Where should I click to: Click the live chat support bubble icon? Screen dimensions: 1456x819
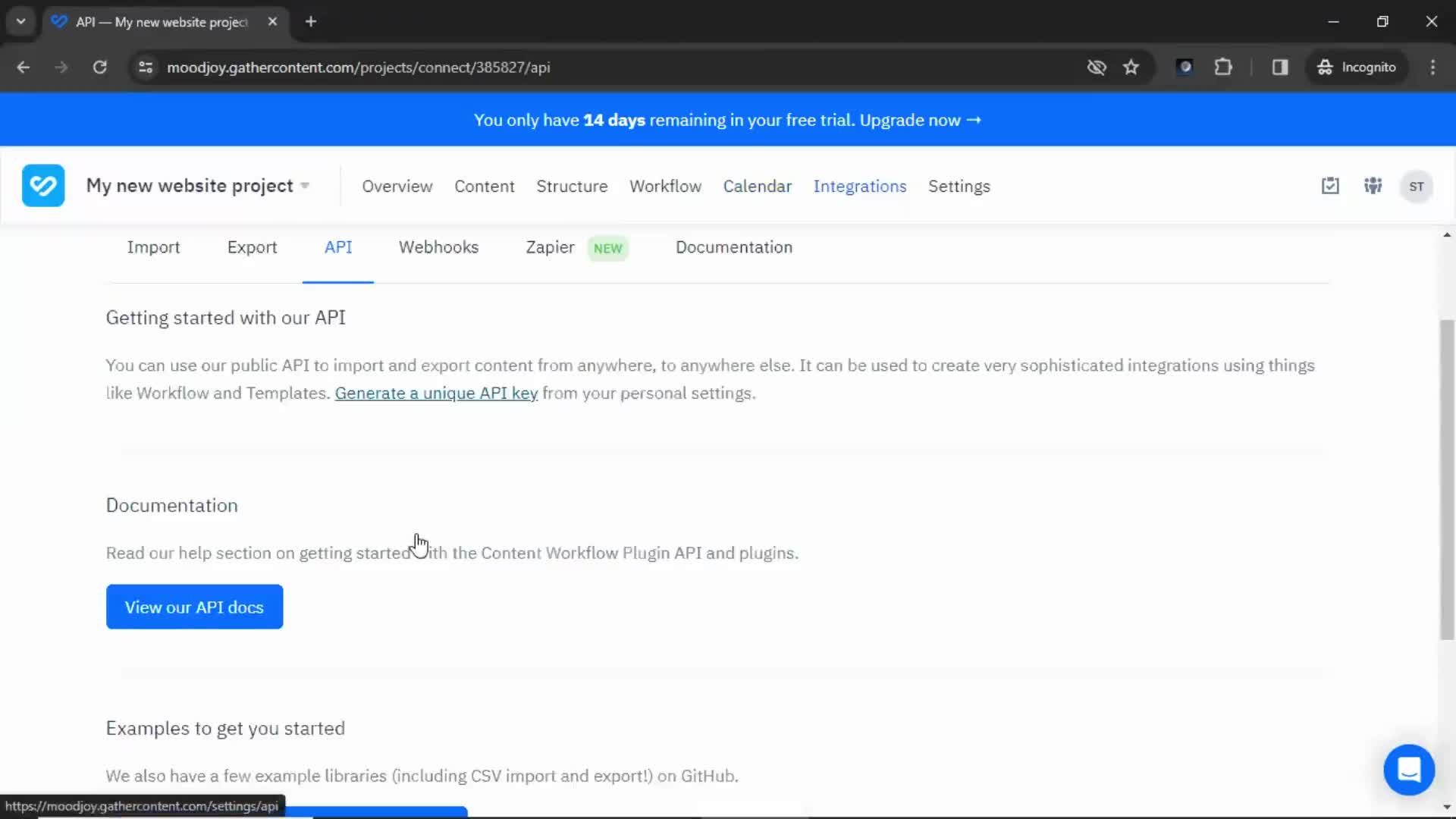(1410, 769)
